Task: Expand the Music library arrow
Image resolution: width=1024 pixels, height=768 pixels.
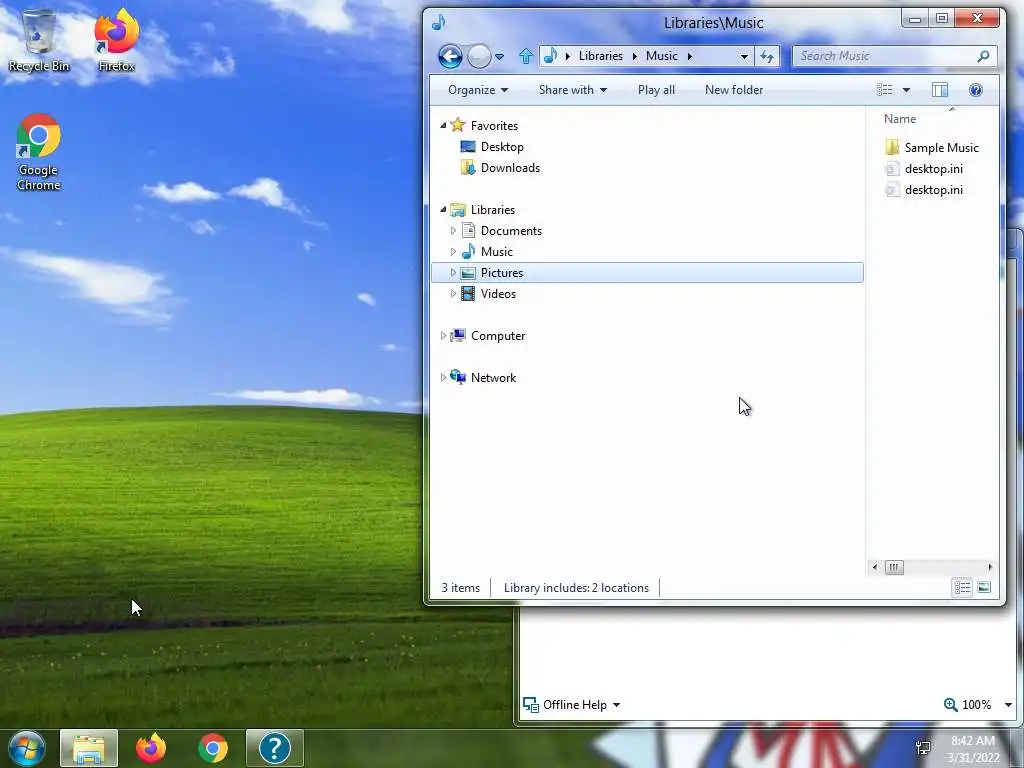Action: (x=453, y=251)
